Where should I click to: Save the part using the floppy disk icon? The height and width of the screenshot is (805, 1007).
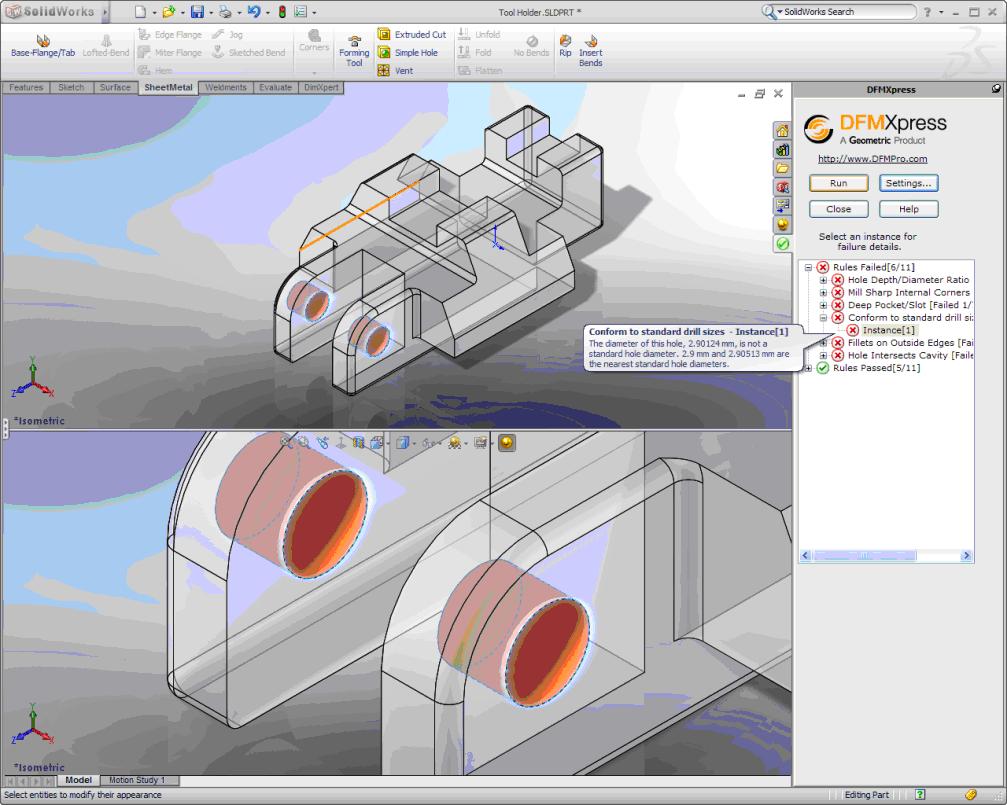pyautogui.click(x=197, y=12)
